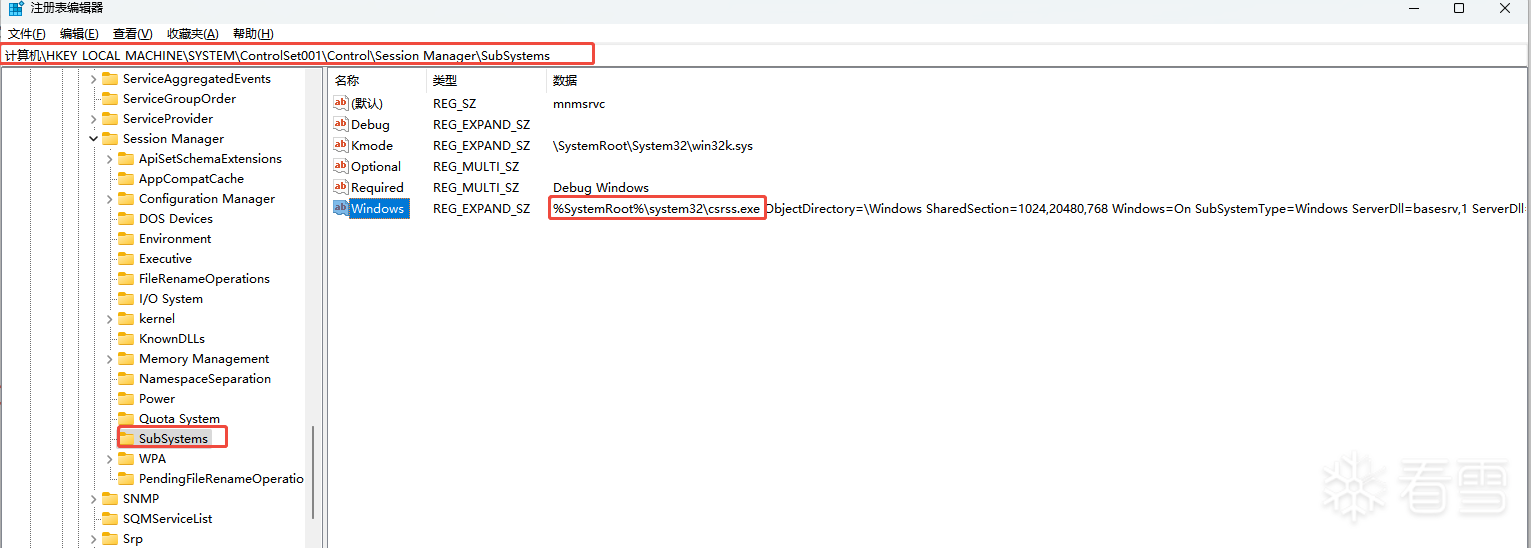
Task: Select the ApiSetSchemaExtensions folder icon
Action: [126, 159]
